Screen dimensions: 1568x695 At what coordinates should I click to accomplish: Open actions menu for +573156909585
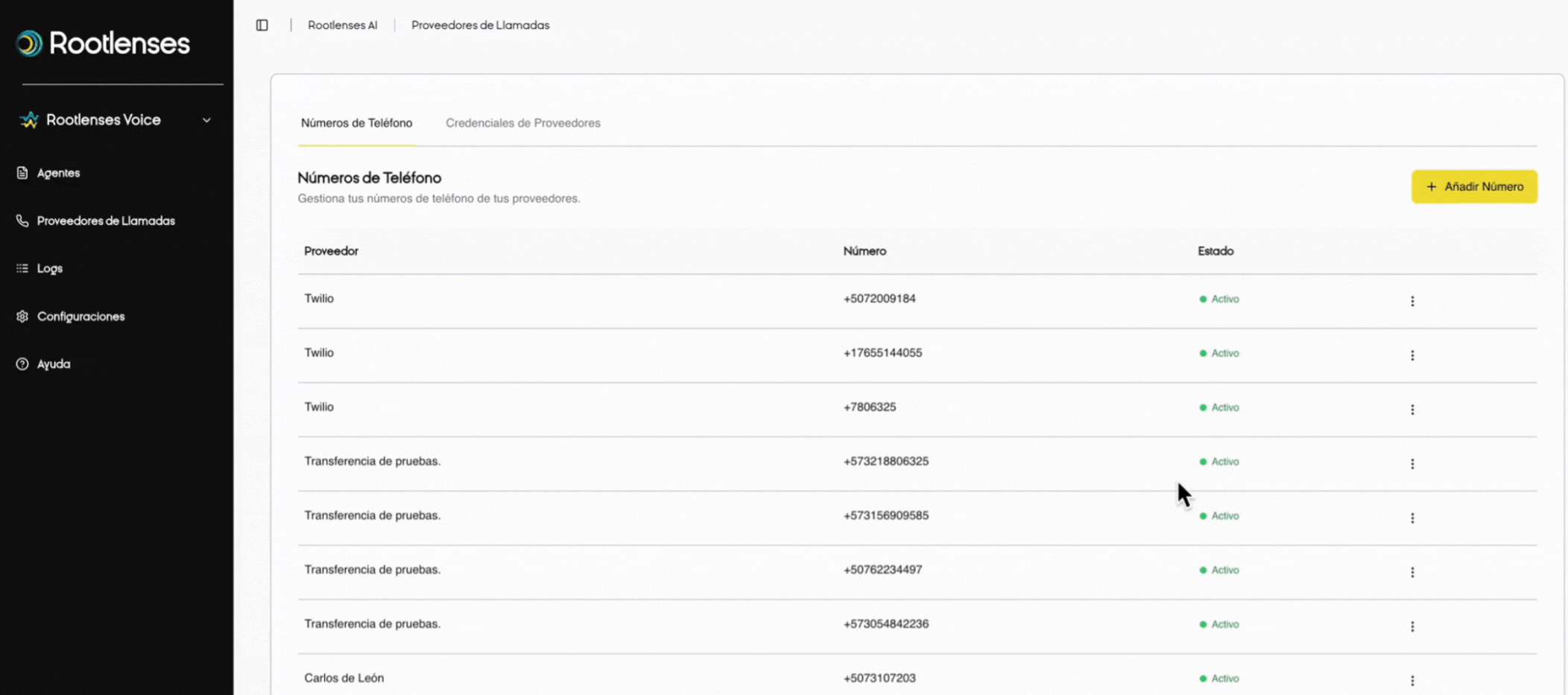[x=1411, y=518]
